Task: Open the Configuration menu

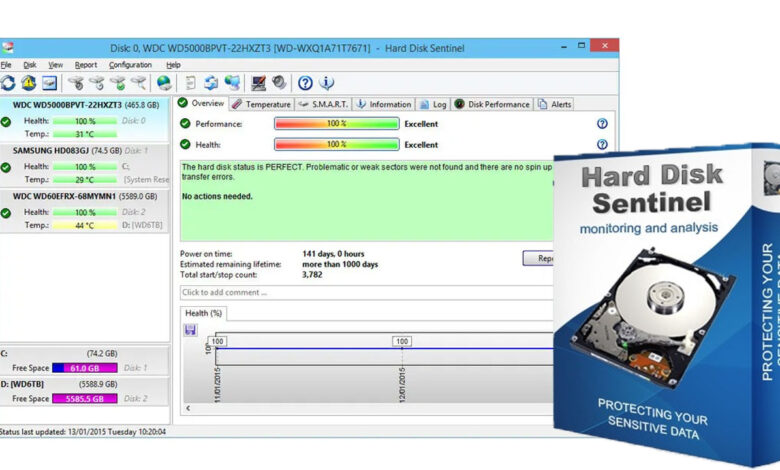Action: click(x=130, y=65)
